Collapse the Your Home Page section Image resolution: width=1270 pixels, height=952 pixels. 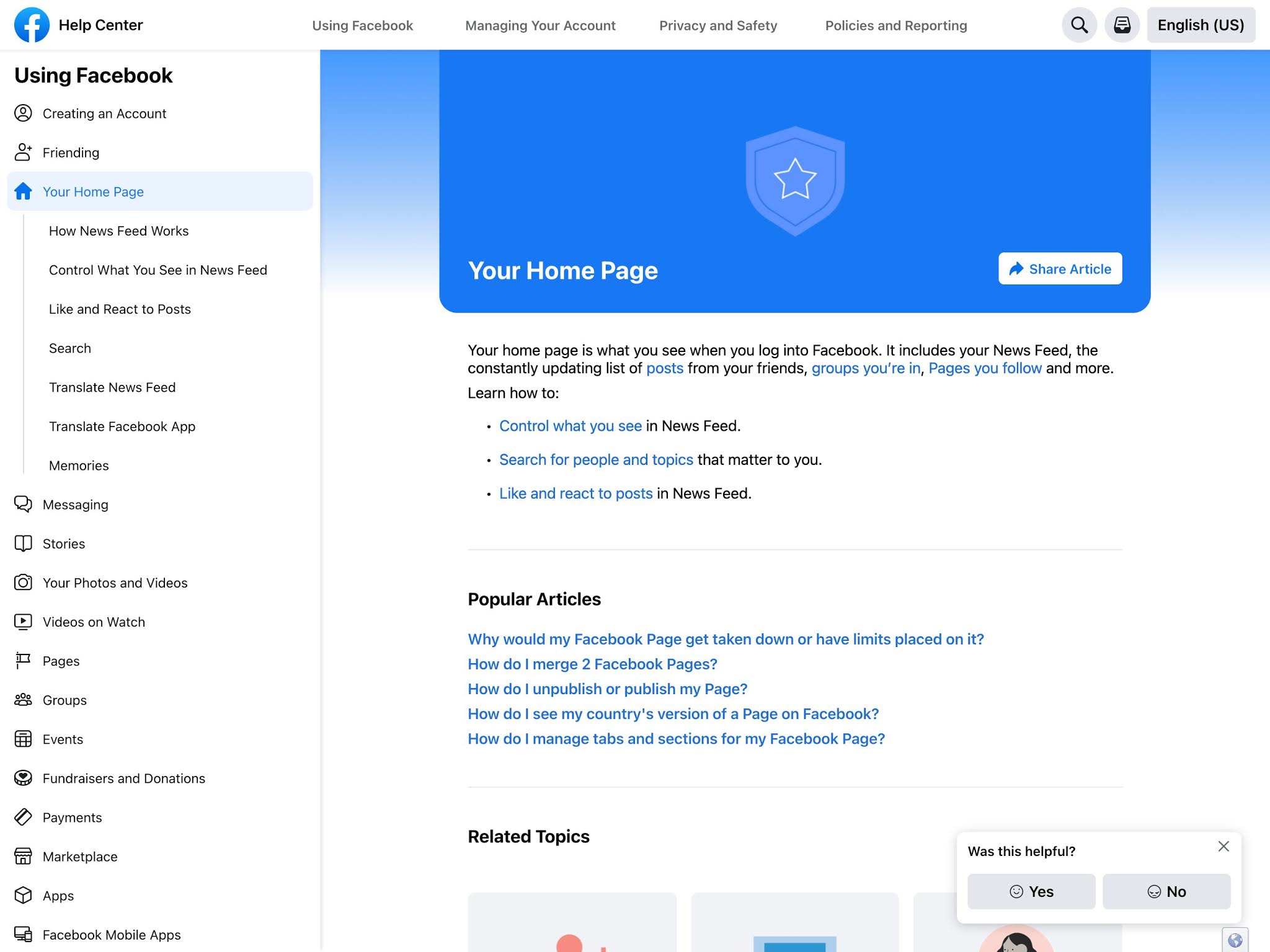tap(93, 192)
